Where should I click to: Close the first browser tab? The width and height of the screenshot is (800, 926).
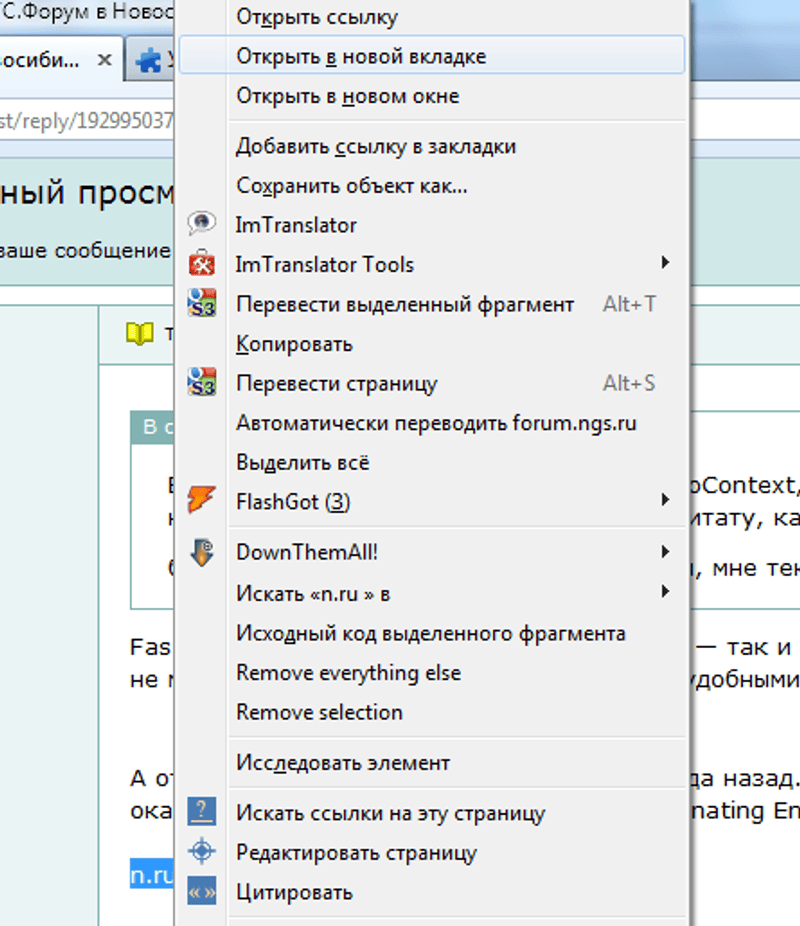point(104,60)
